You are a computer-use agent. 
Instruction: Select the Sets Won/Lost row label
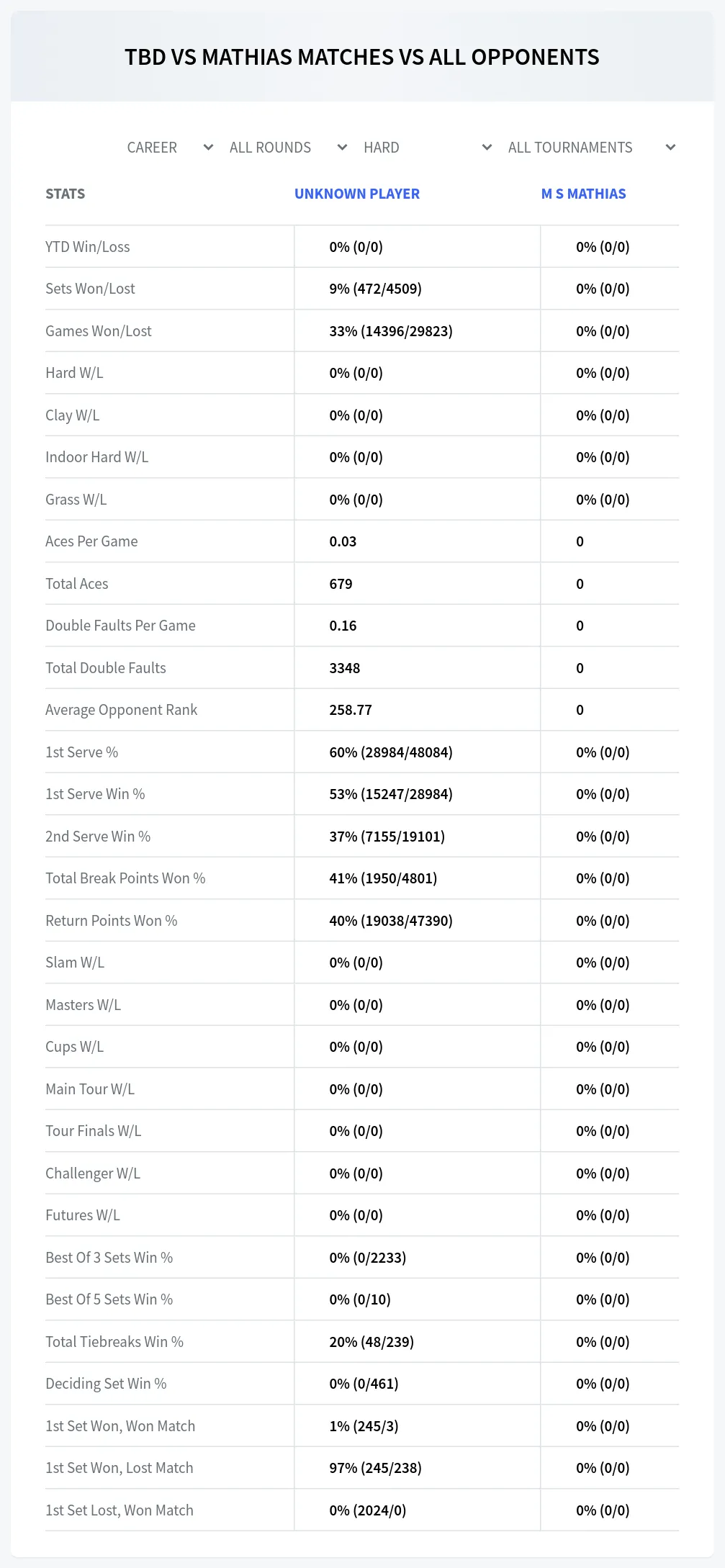(90, 289)
